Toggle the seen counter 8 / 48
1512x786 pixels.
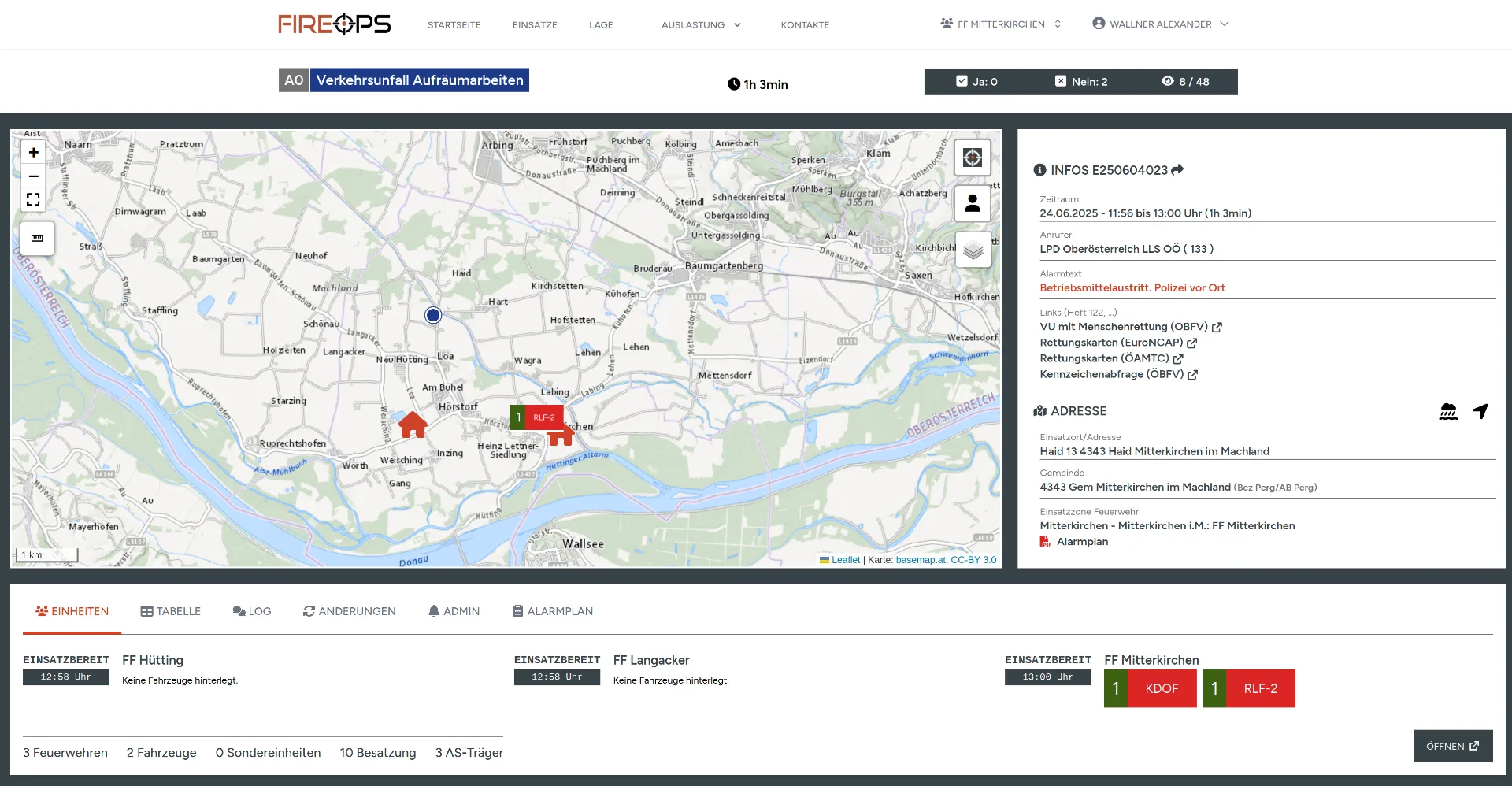pyautogui.click(x=1185, y=81)
